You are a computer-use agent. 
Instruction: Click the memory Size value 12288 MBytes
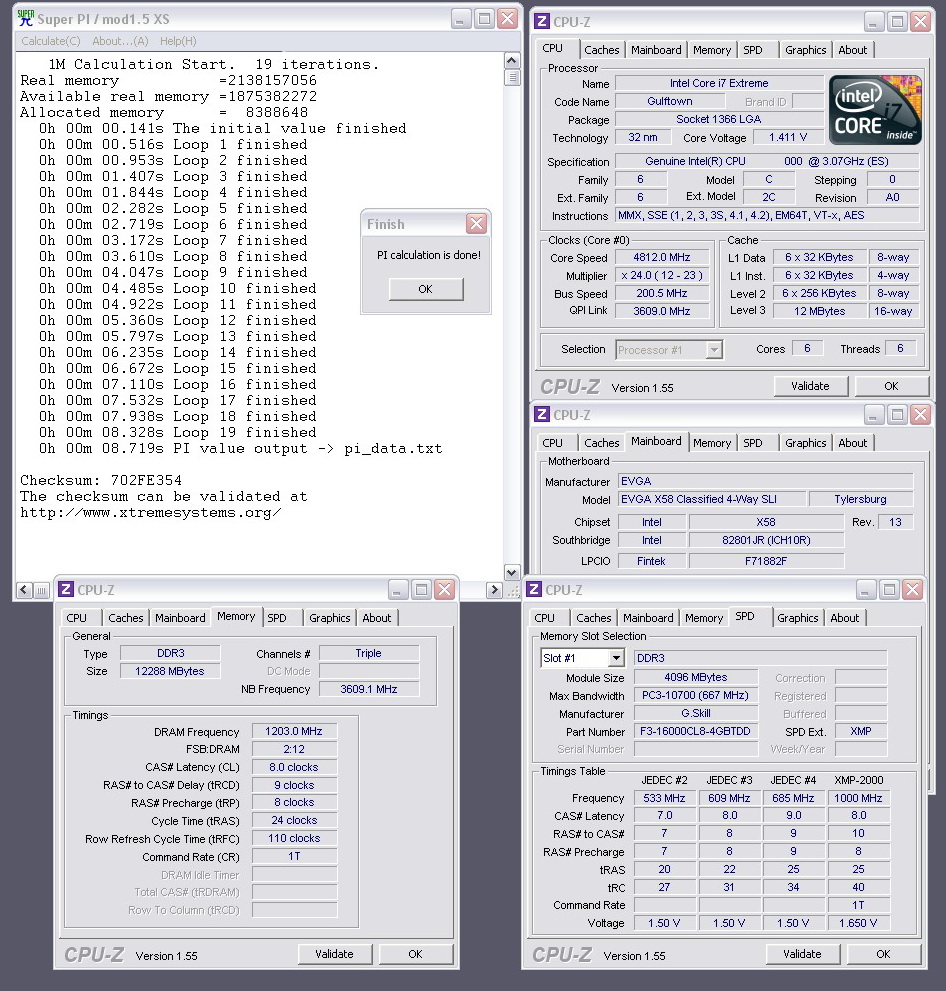pos(170,671)
